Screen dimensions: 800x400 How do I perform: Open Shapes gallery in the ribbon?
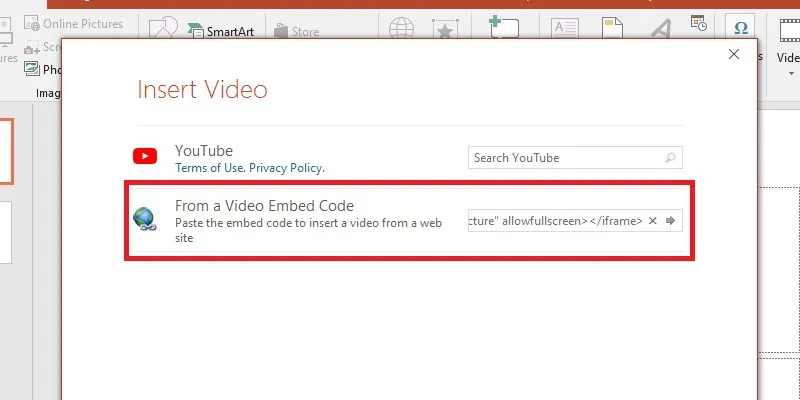[x=162, y=27]
